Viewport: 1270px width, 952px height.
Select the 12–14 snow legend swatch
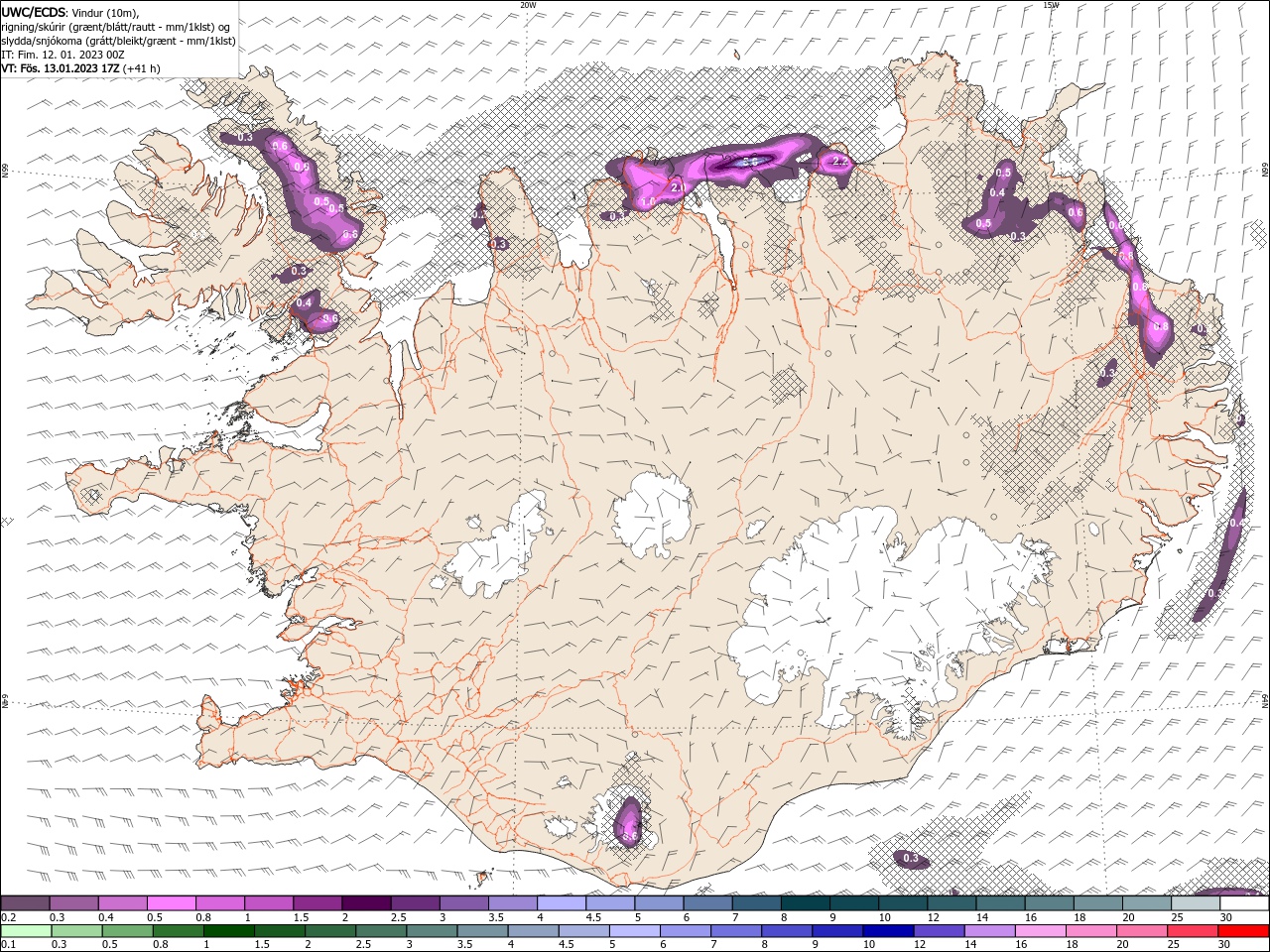(952, 903)
